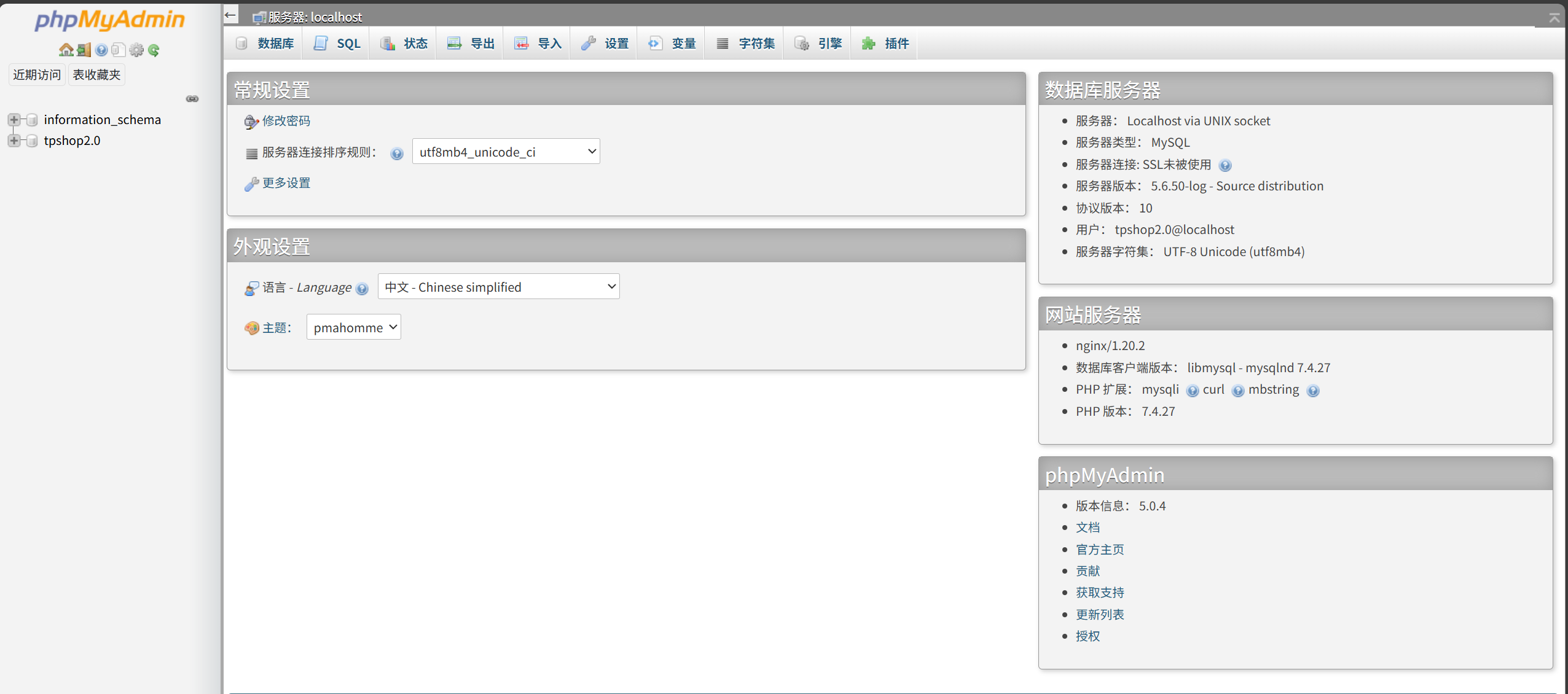Click green reload navigation panel icon
This screenshot has width=1568, height=694.
coord(154,50)
